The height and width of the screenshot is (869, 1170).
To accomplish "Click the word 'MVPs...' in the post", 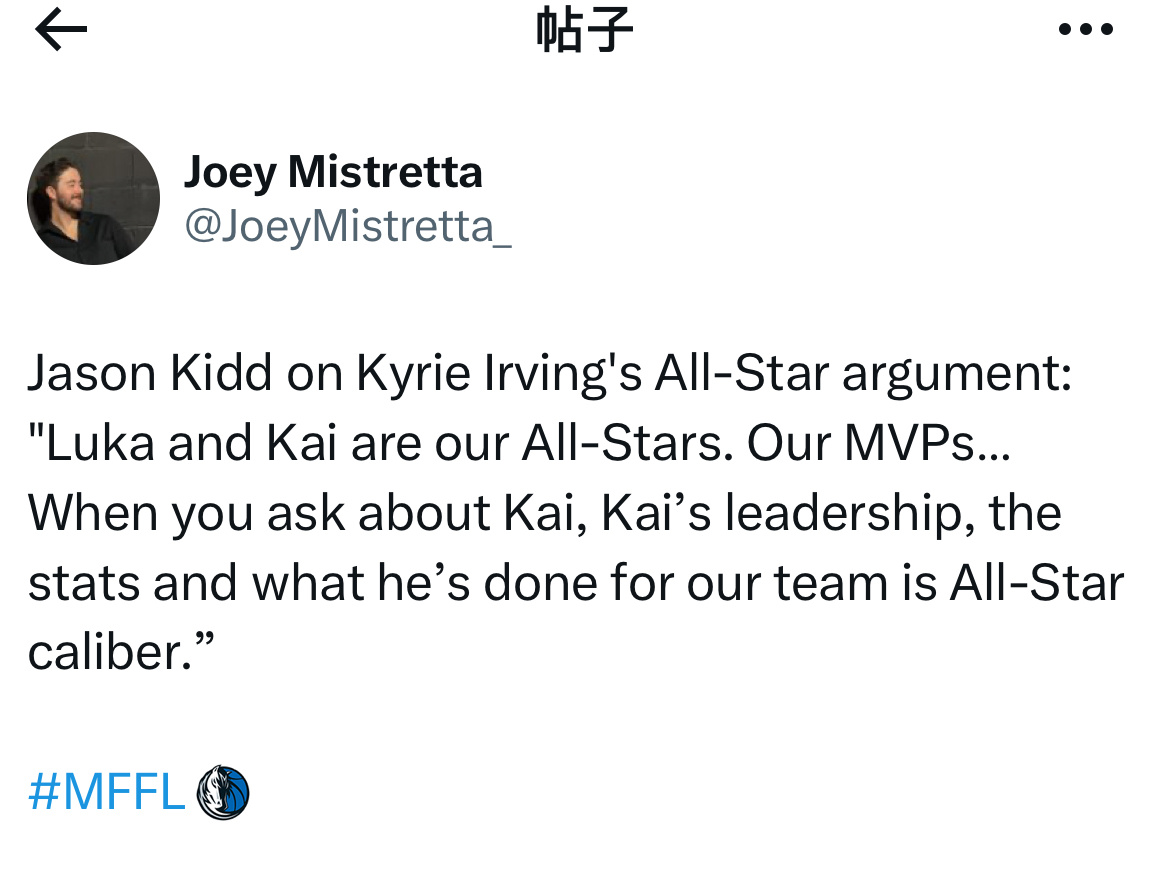I will click(x=927, y=443).
